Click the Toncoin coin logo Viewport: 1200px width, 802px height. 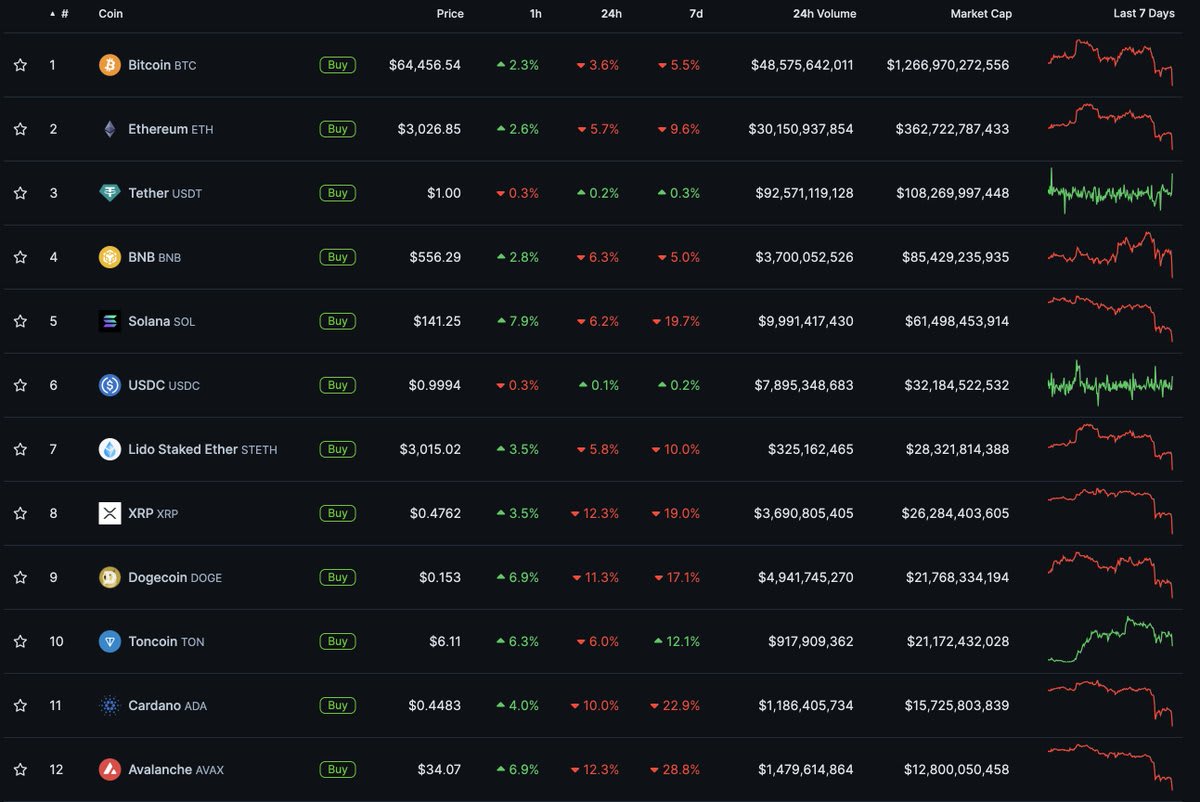(110, 641)
